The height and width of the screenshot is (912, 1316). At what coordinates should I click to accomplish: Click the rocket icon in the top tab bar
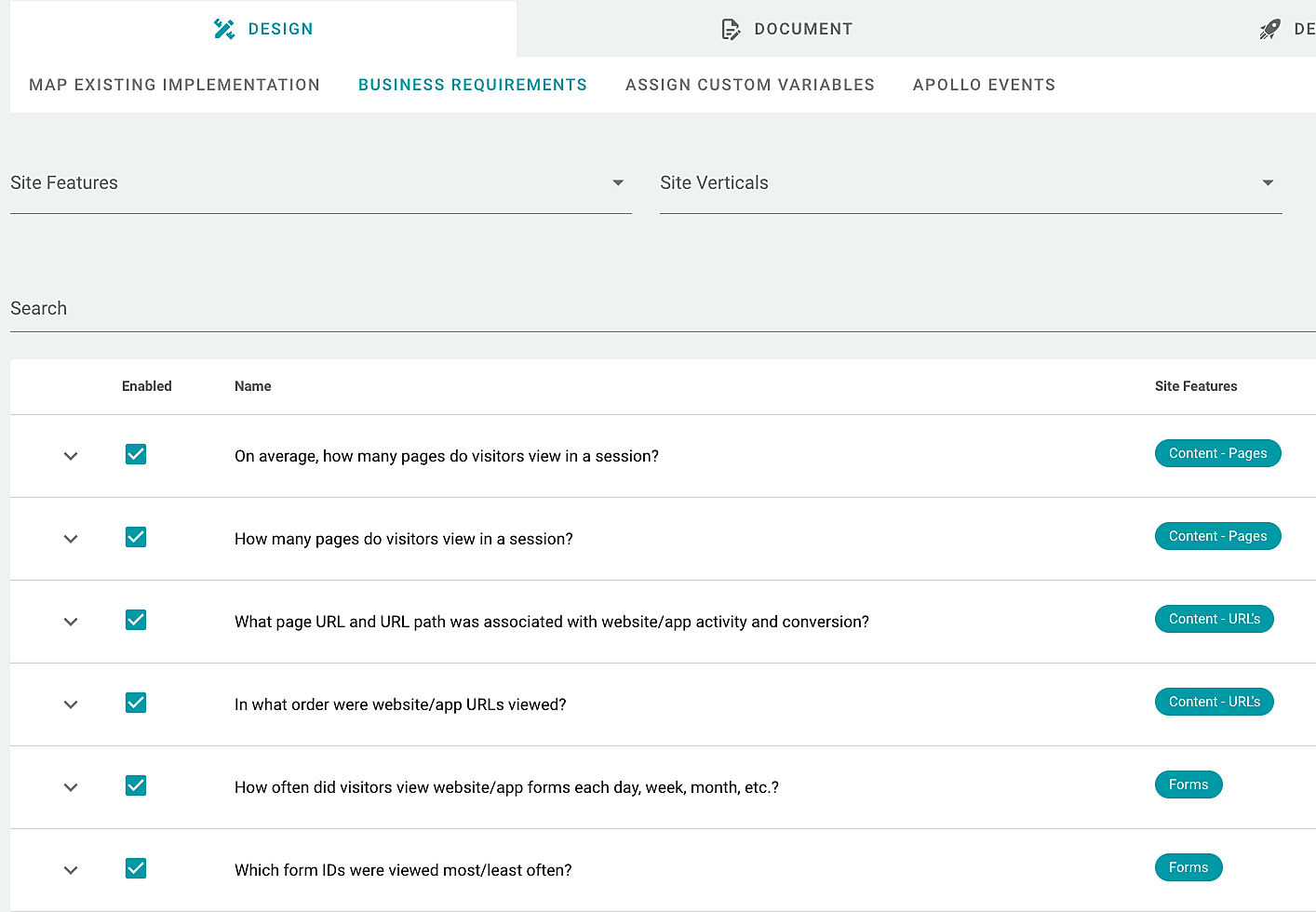click(x=1269, y=30)
